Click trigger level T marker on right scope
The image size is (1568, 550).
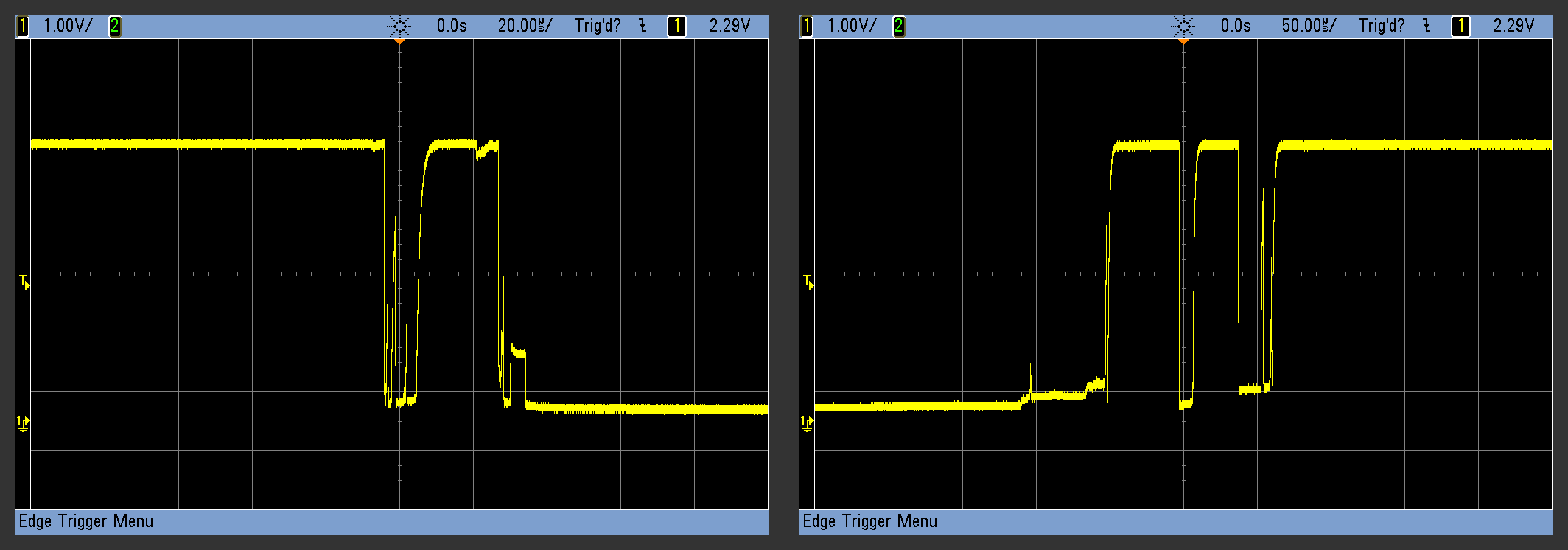[x=808, y=282]
